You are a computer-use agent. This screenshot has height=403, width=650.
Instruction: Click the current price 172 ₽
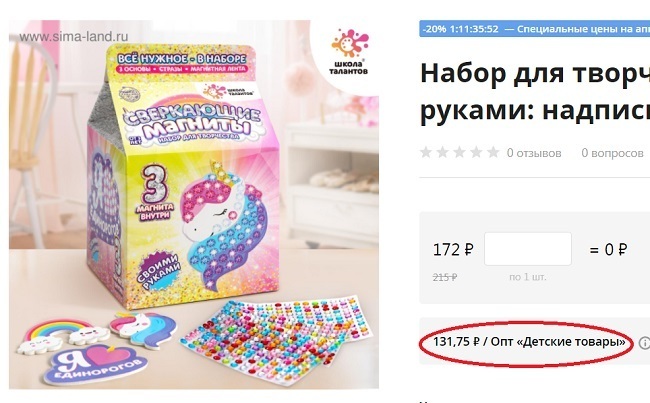[453, 250]
